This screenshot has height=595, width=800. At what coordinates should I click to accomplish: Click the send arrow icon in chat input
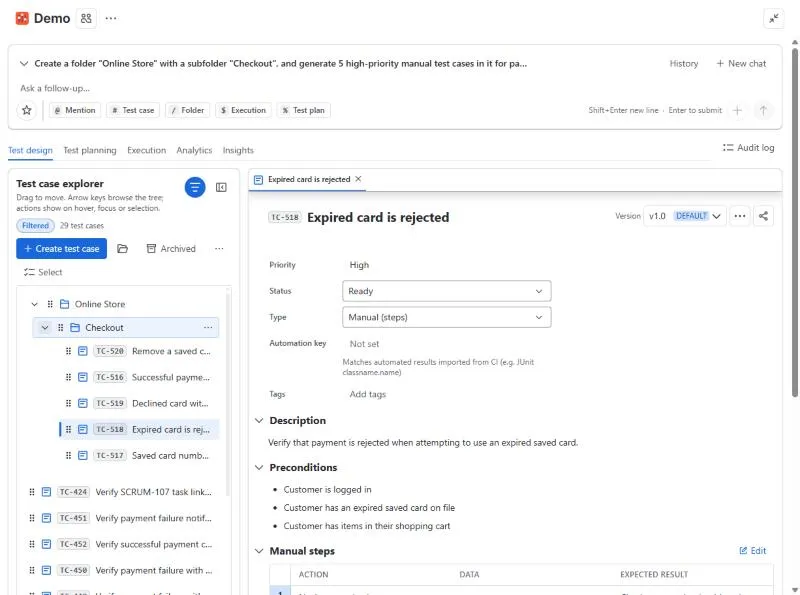[763, 110]
